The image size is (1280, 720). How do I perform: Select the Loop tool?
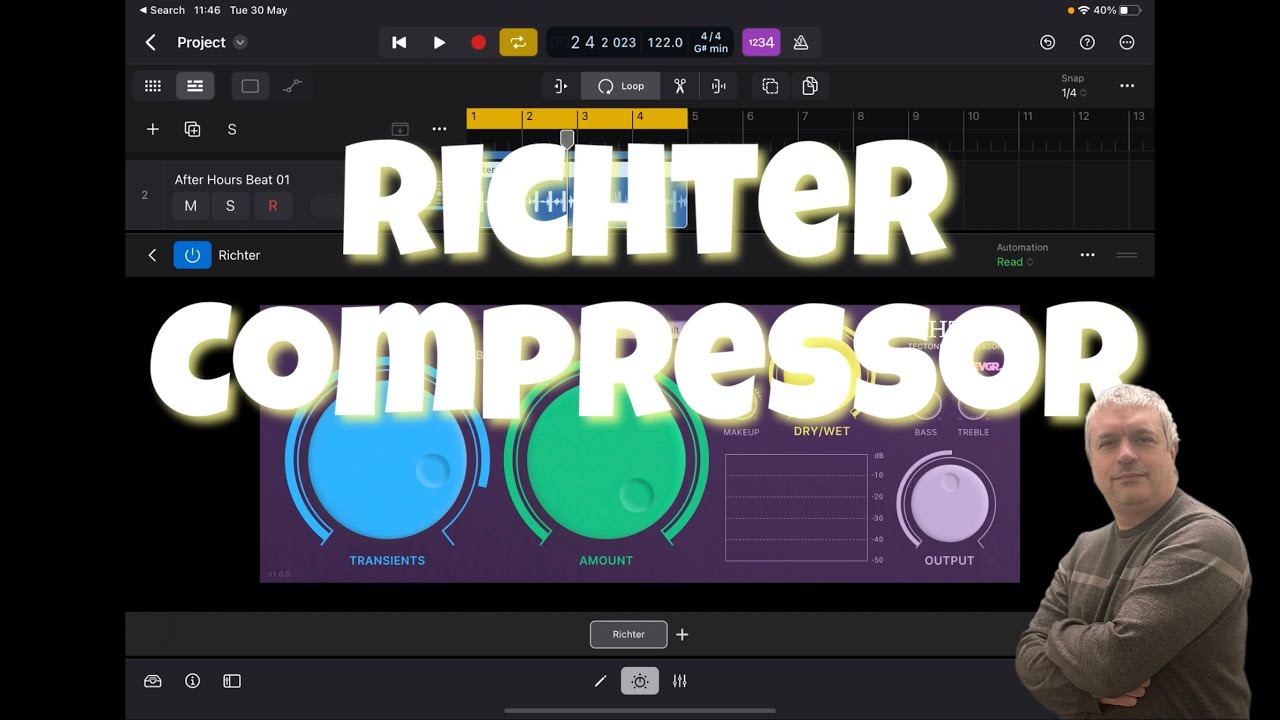click(x=621, y=86)
